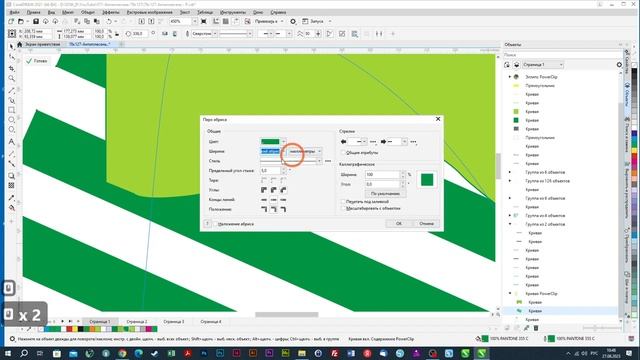The image size is (640, 360).
Task: Tick the Общие атрибуты checkbox
Action: (343, 153)
